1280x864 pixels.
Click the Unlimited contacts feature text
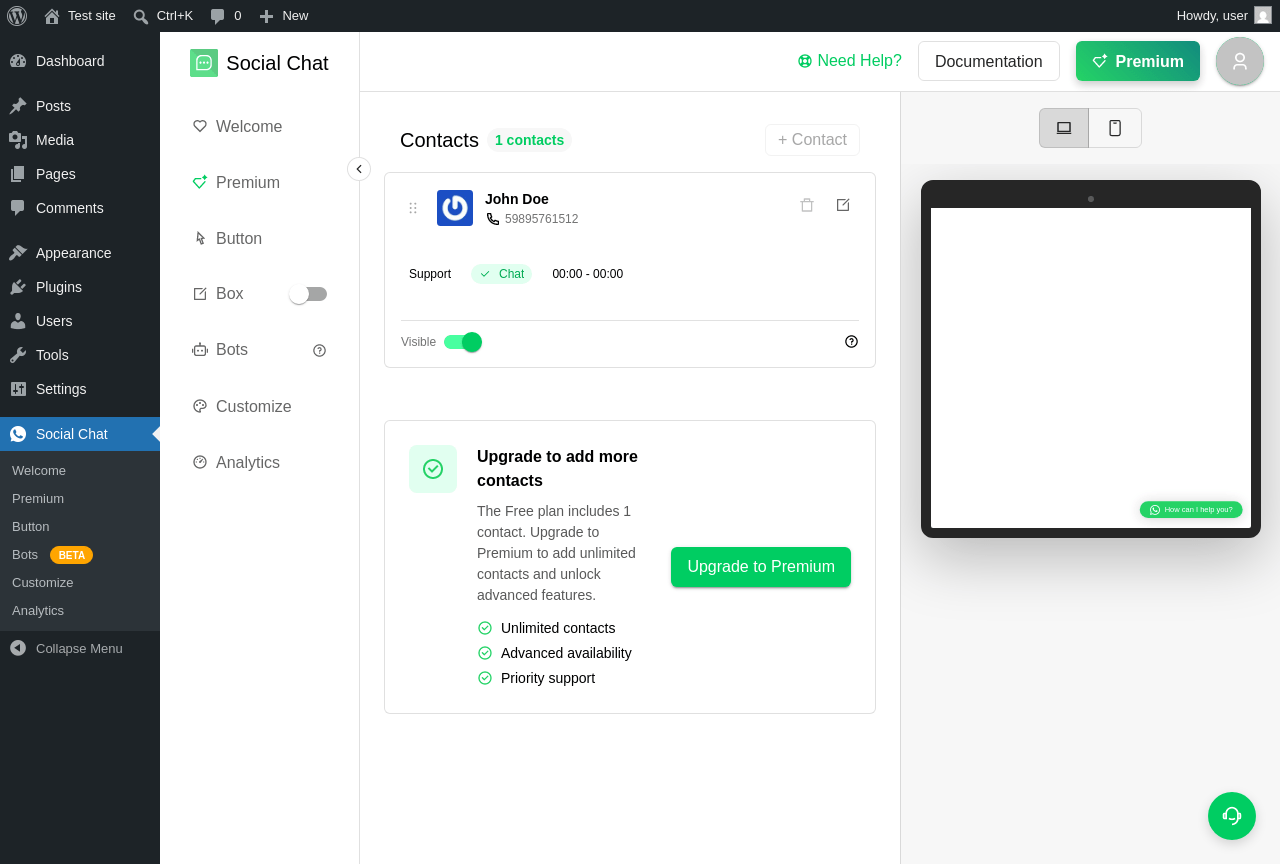tap(558, 628)
